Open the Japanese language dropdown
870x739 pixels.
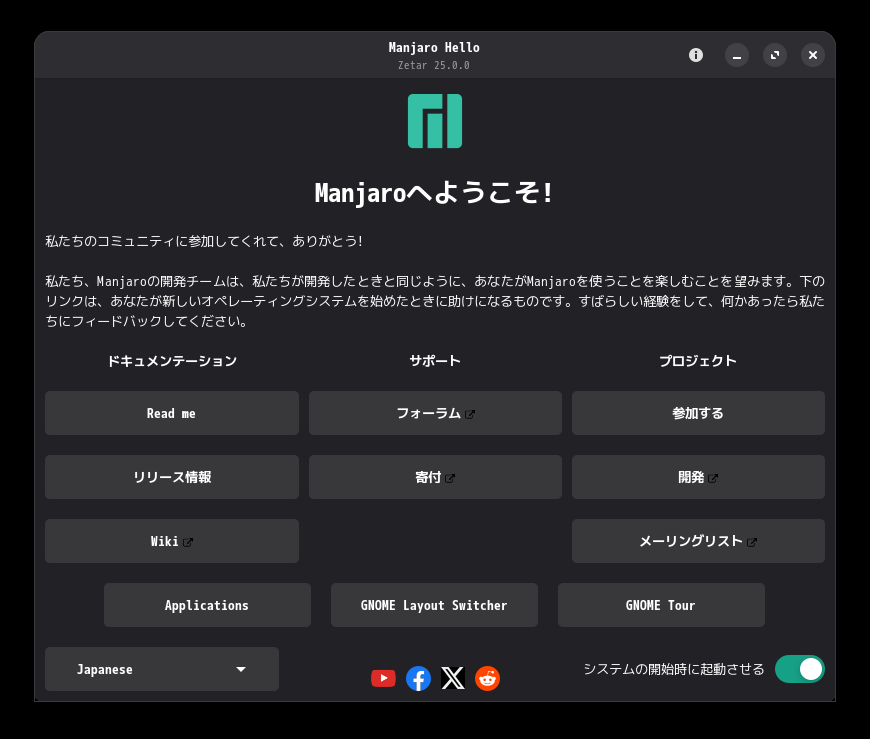tap(162, 669)
